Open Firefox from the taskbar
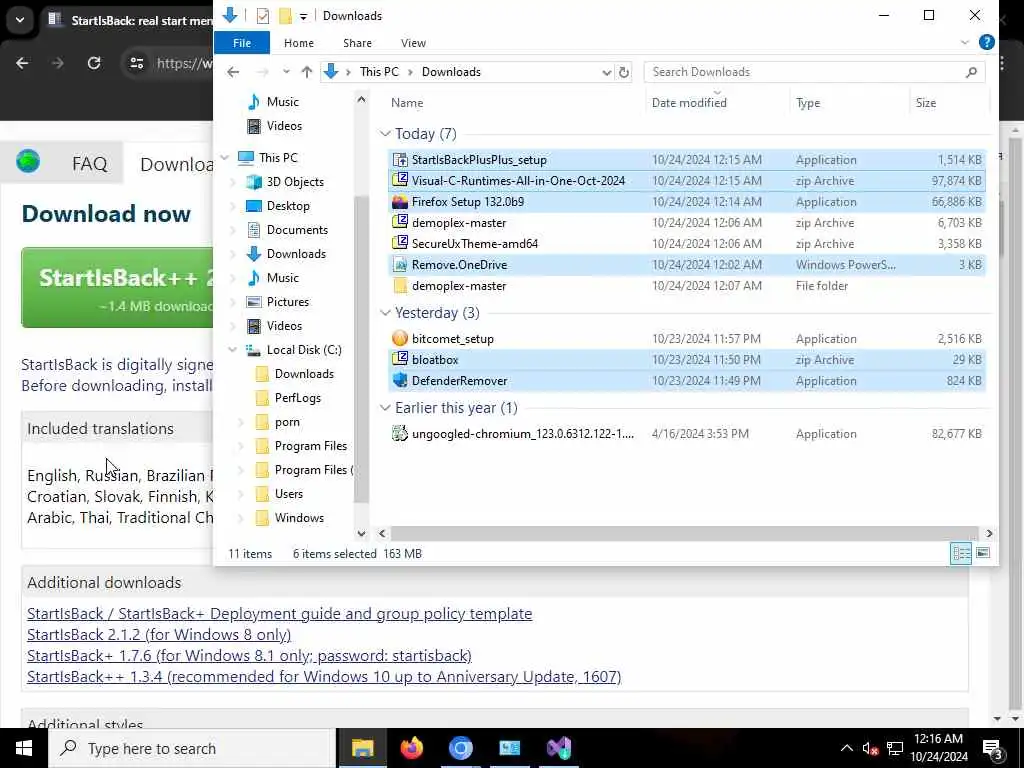The image size is (1024, 768). click(x=411, y=748)
